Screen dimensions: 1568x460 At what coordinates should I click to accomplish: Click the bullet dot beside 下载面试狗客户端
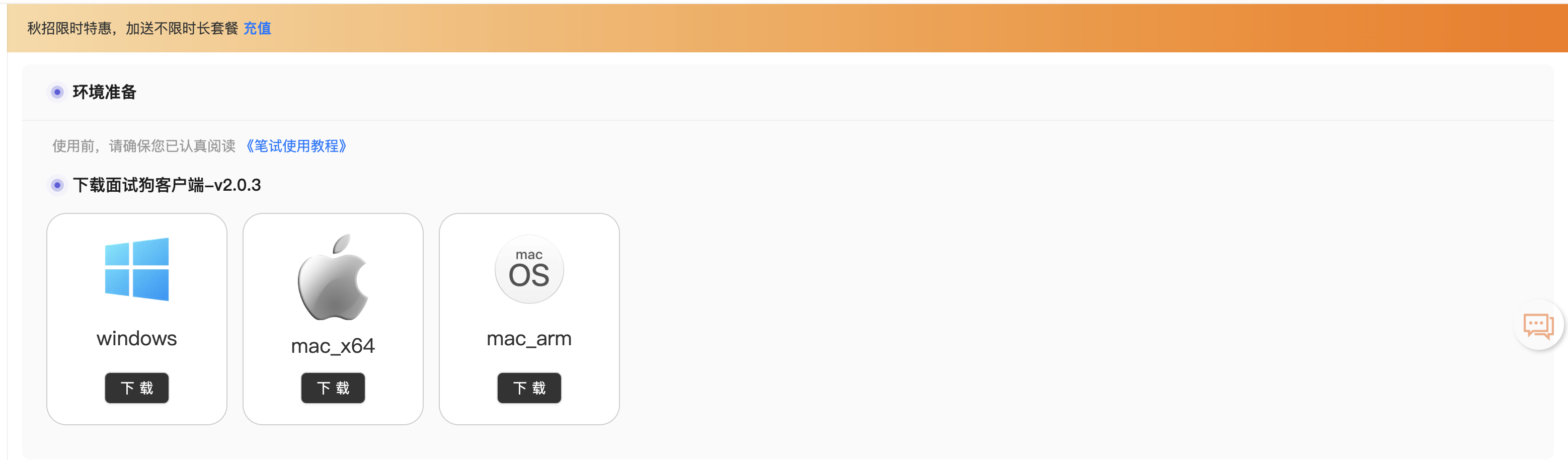tap(57, 185)
